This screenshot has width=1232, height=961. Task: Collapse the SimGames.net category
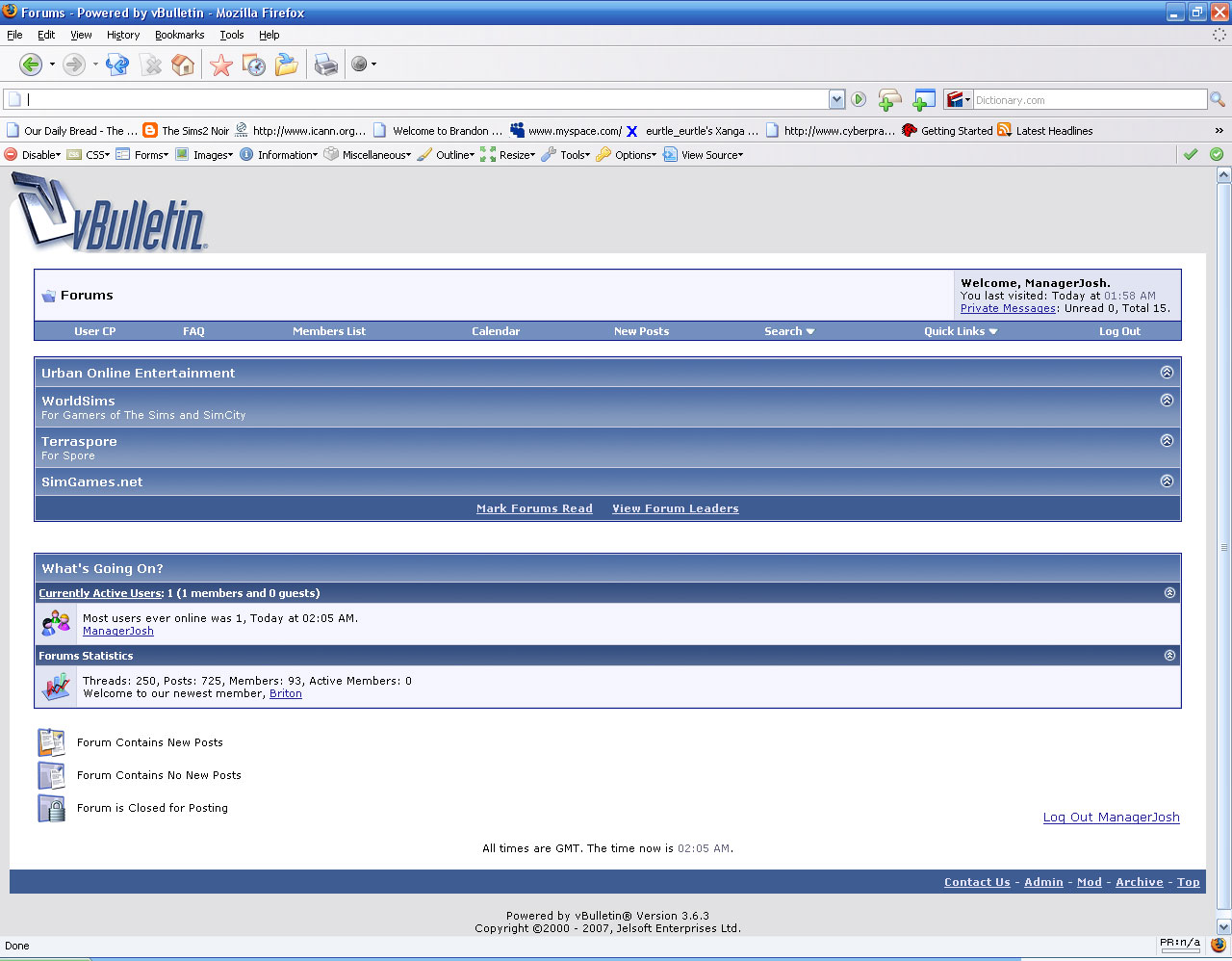(1167, 480)
